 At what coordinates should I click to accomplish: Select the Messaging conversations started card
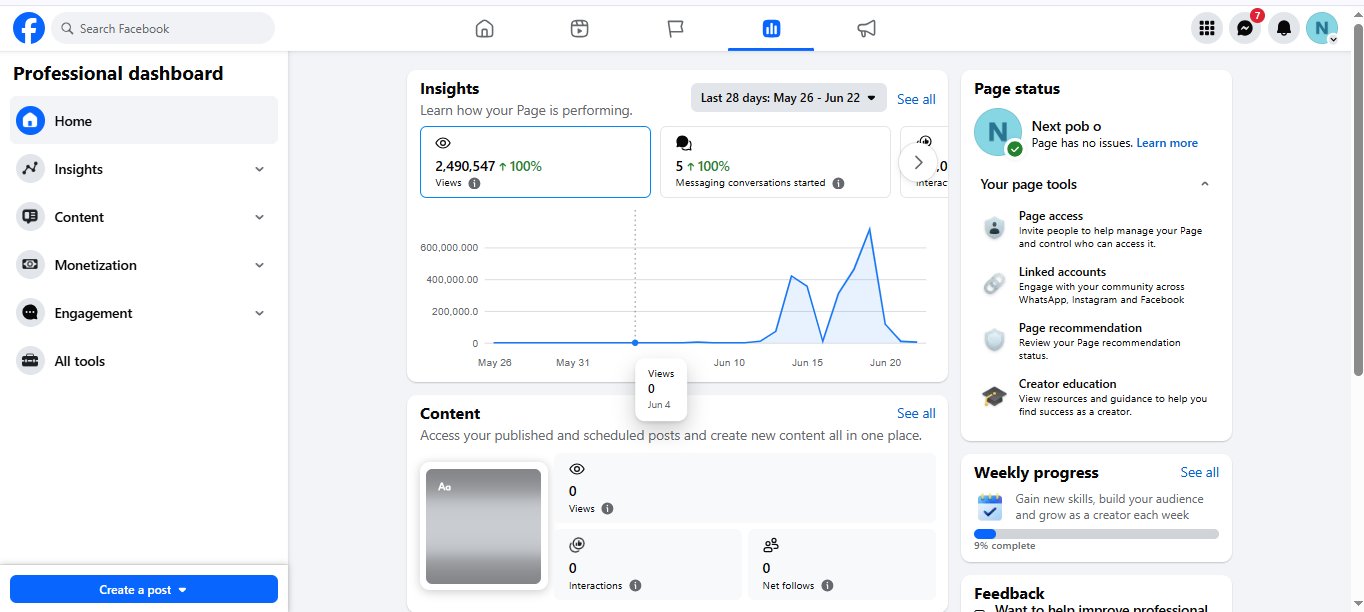click(x=775, y=162)
